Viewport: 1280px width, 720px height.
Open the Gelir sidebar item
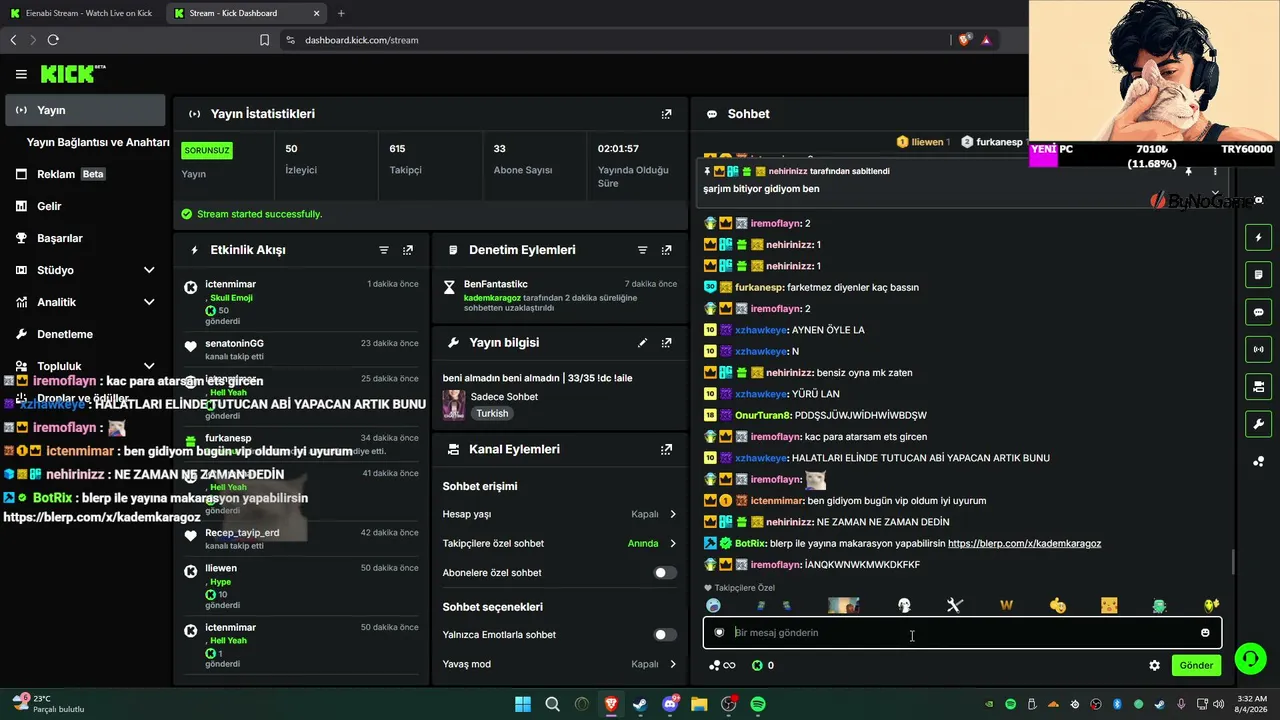(85, 206)
